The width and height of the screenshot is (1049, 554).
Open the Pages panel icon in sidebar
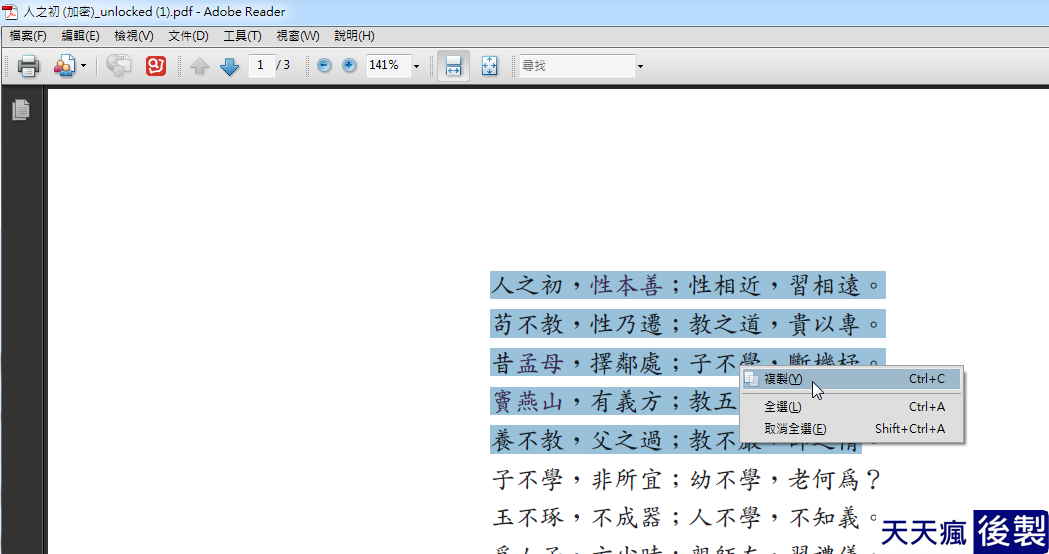point(21,110)
